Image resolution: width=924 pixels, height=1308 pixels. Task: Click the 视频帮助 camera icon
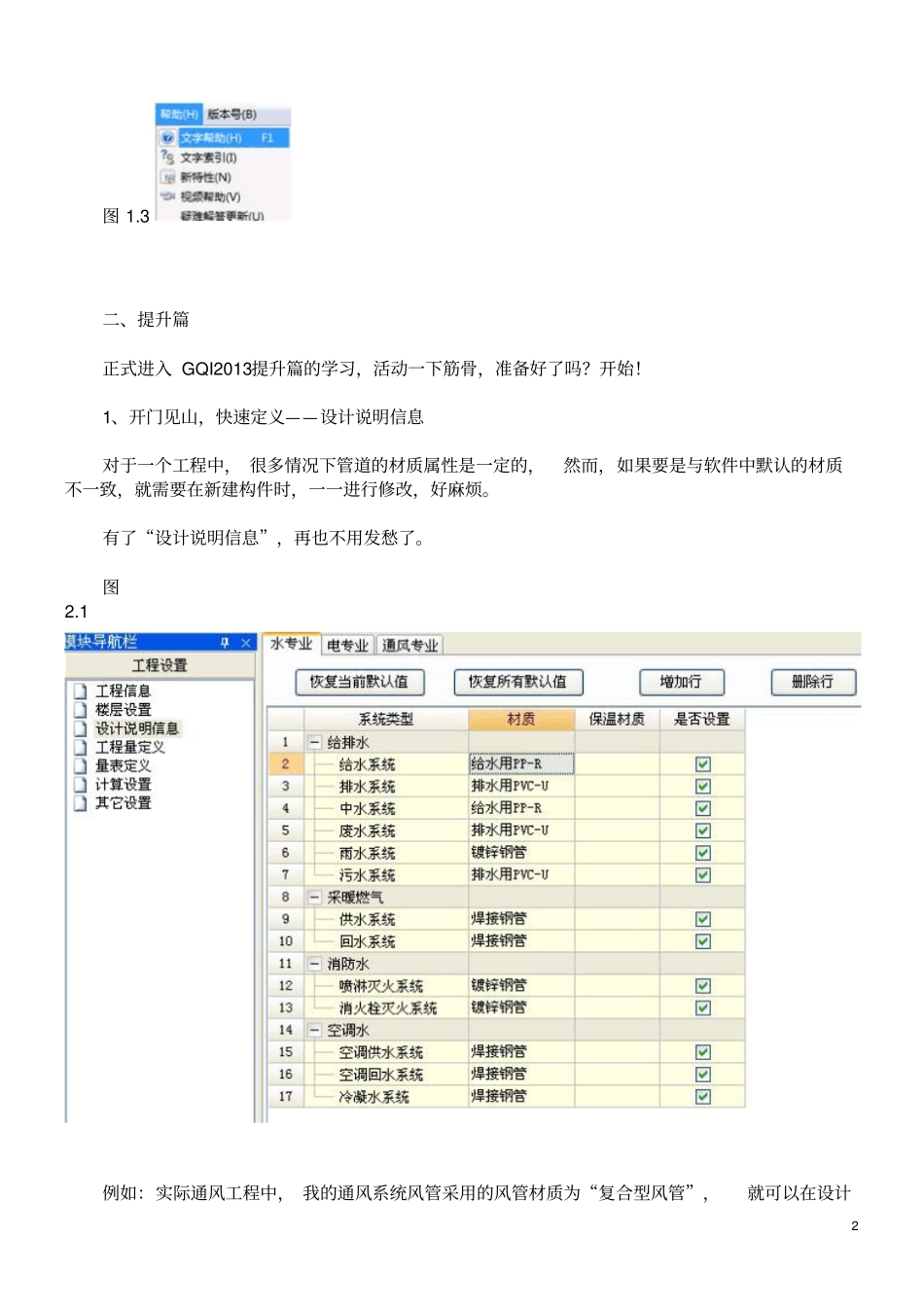coord(168,195)
